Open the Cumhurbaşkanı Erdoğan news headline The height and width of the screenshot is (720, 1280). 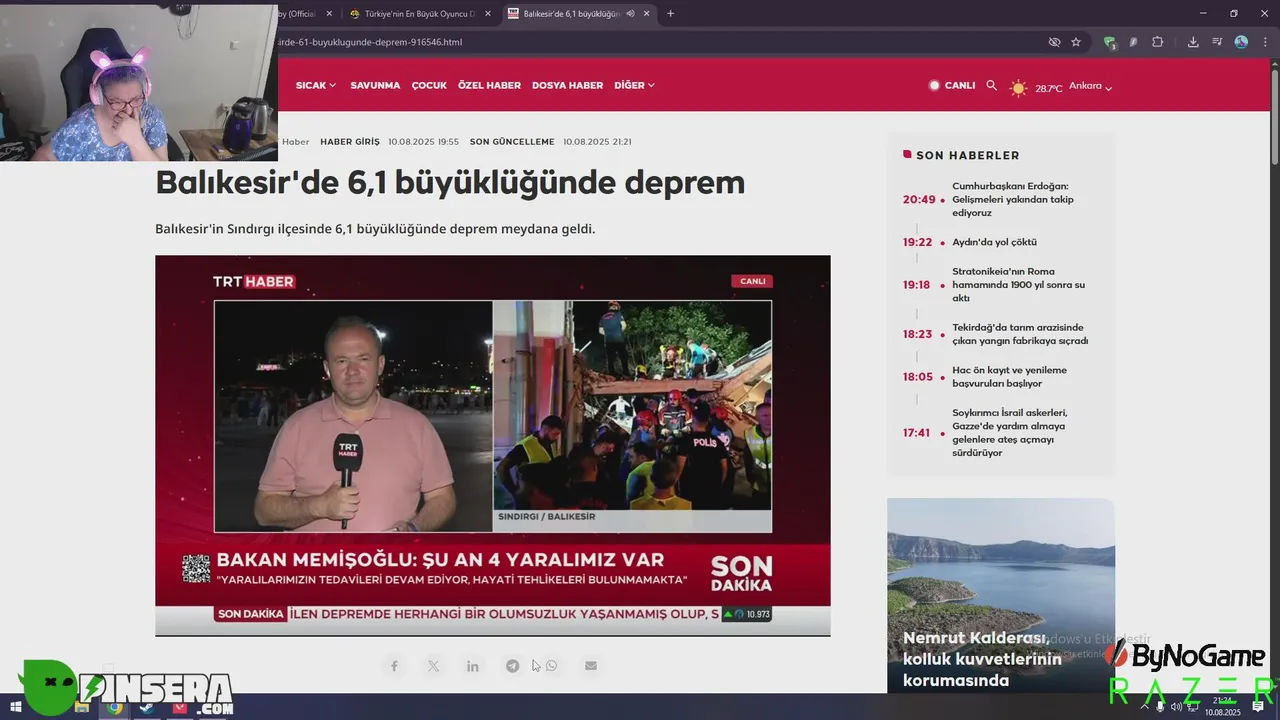[x=1012, y=199]
